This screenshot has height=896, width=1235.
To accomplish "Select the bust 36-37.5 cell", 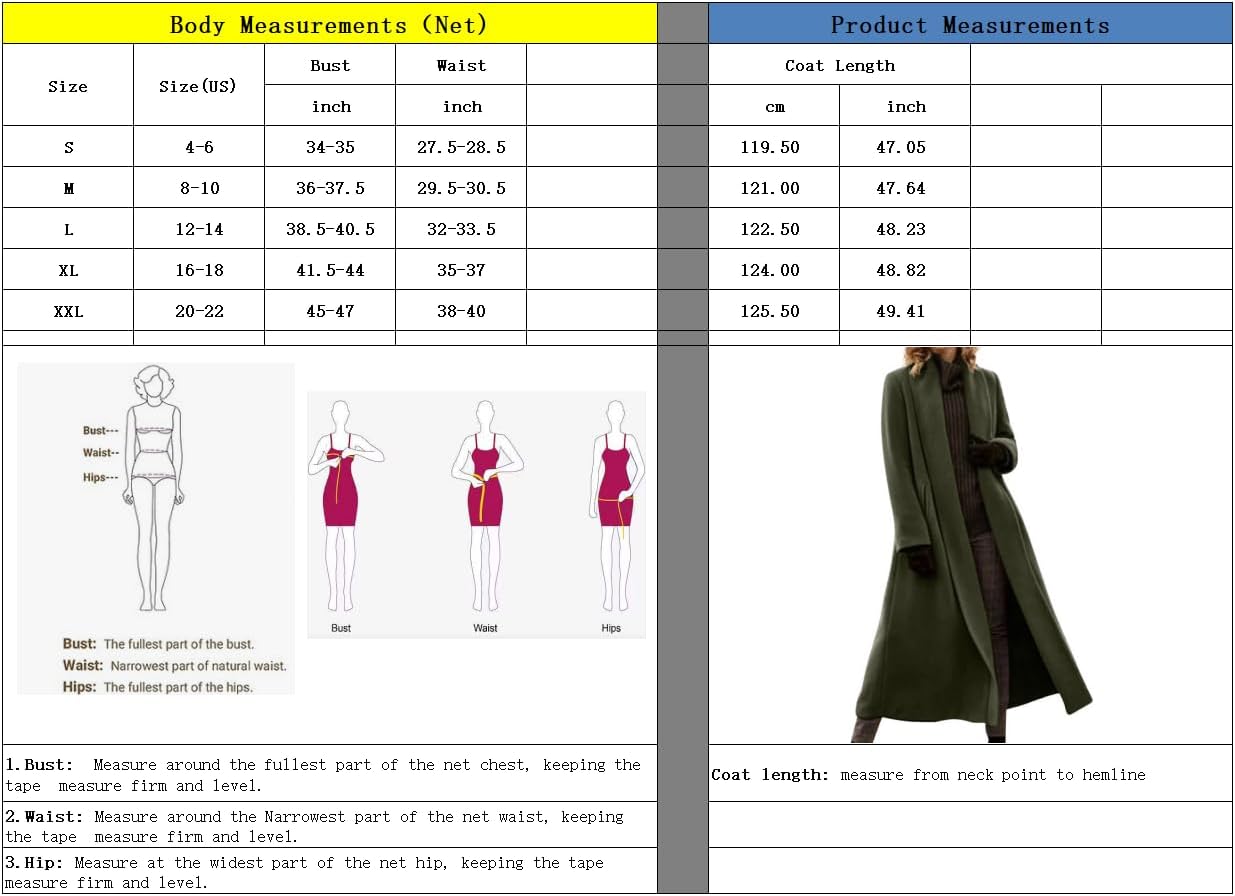I will (x=330, y=188).
